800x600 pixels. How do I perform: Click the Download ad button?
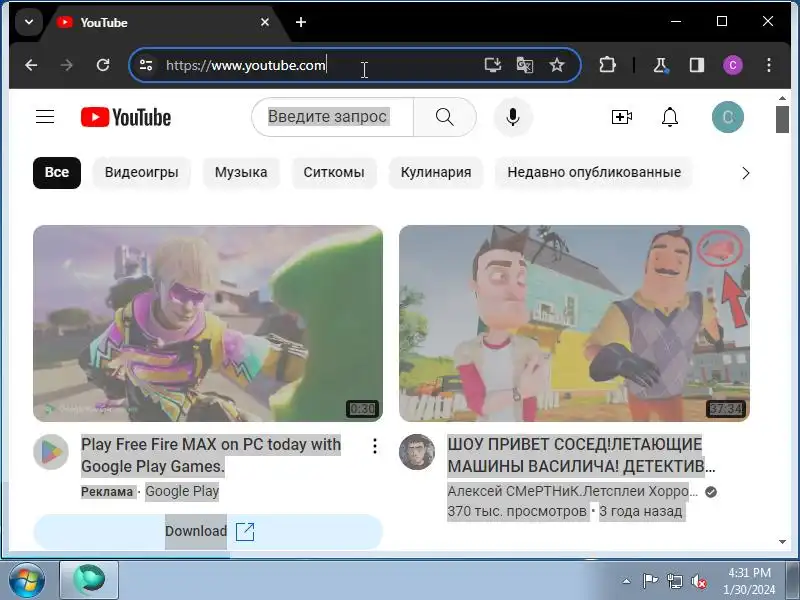(x=208, y=531)
